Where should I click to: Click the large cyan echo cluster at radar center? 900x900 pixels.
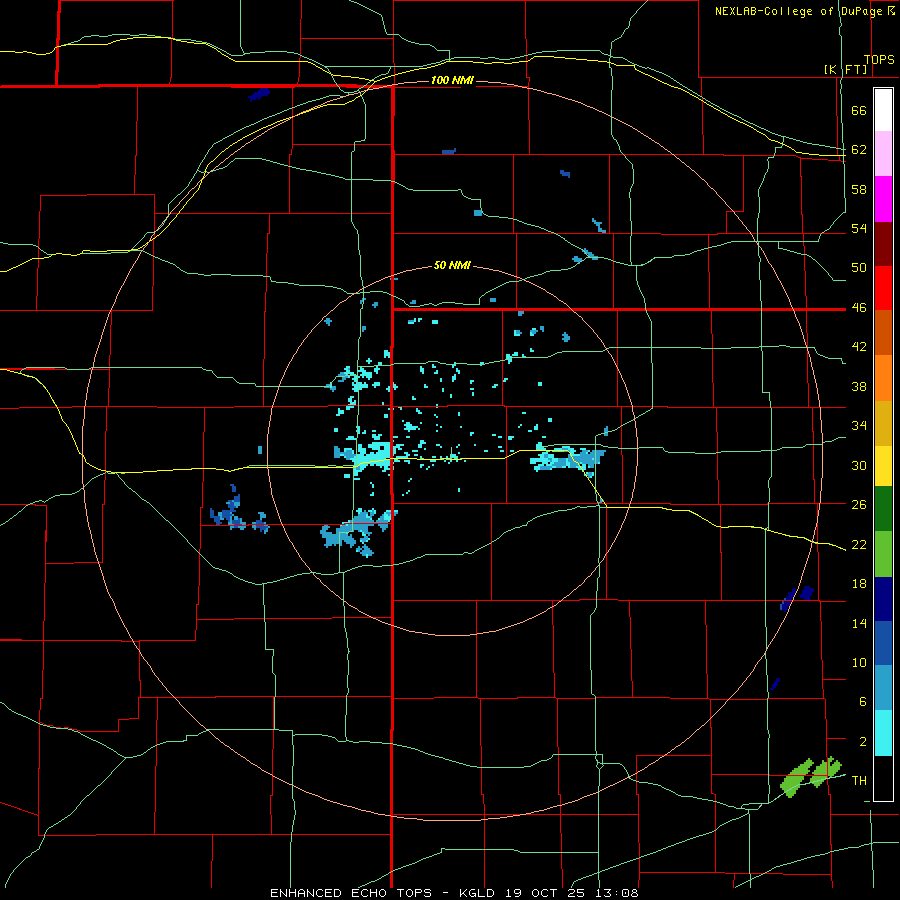[x=366, y=455]
